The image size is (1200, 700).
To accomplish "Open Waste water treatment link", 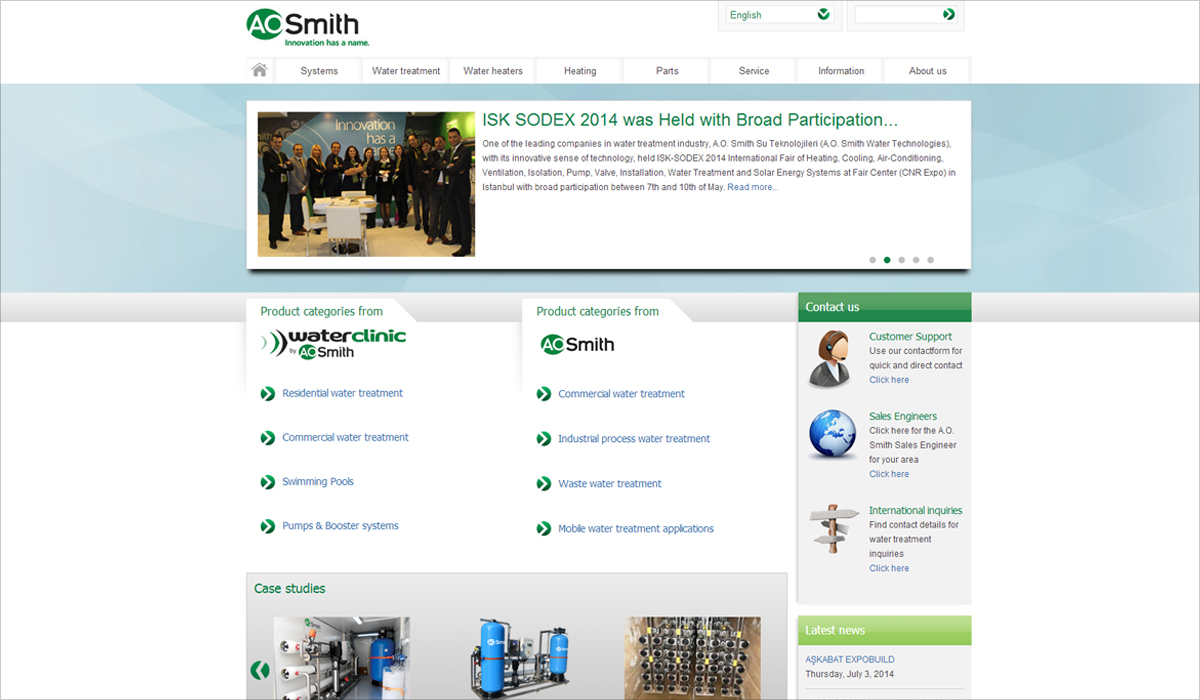I will tap(610, 483).
